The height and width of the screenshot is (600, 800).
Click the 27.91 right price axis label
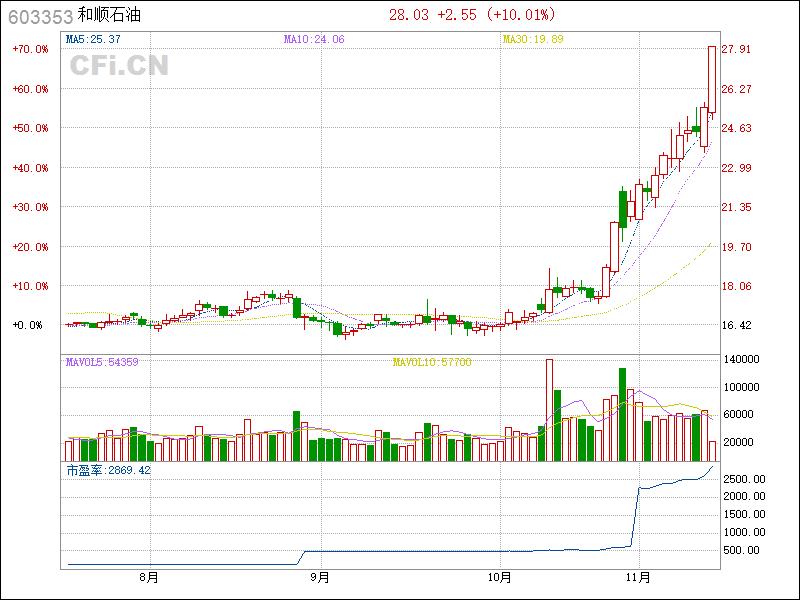[736, 49]
